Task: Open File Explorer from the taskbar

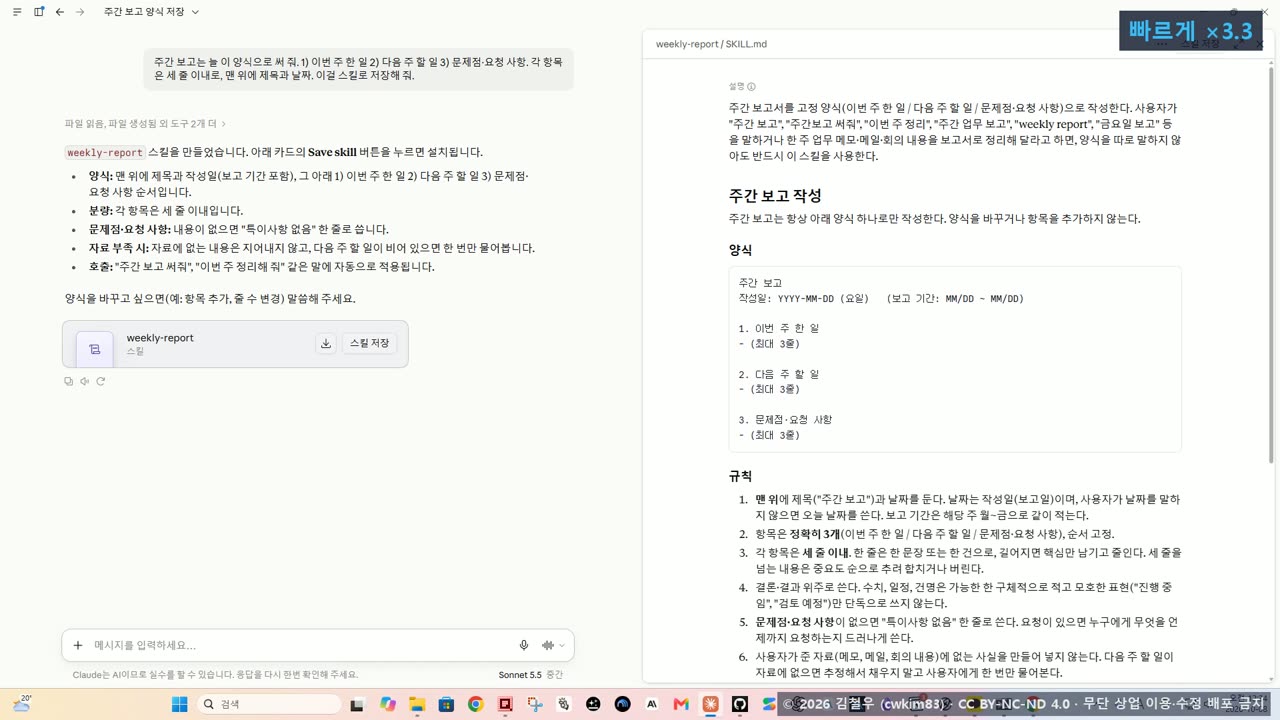Action: coord(417,704)
